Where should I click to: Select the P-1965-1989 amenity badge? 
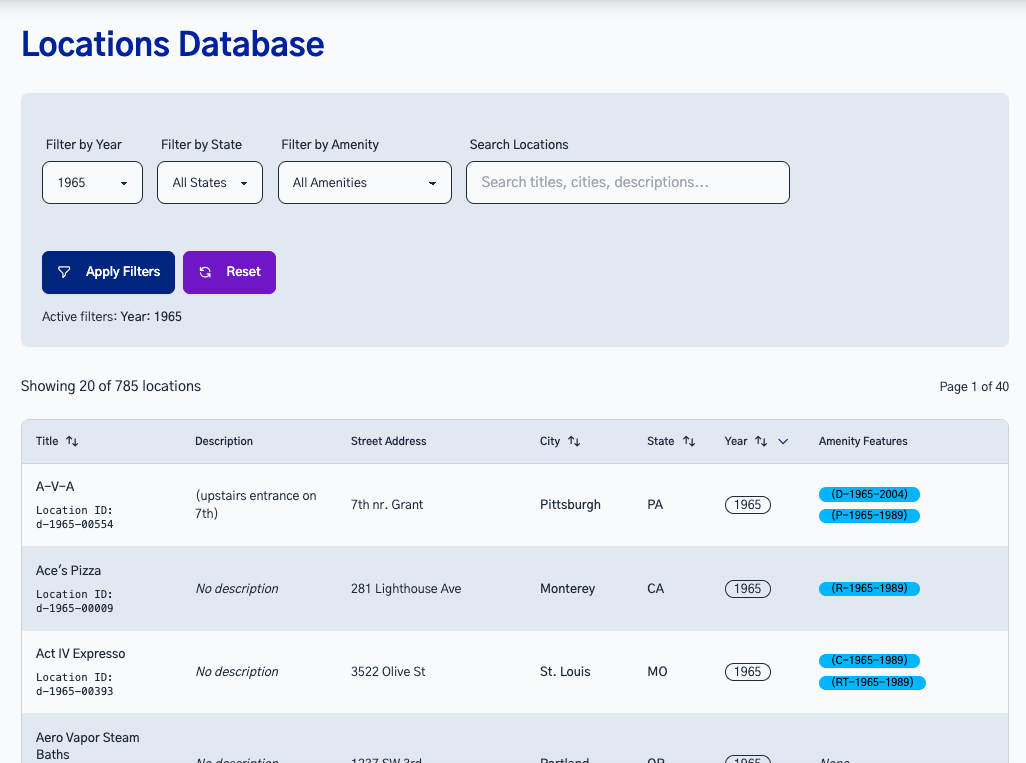[869, 516]
